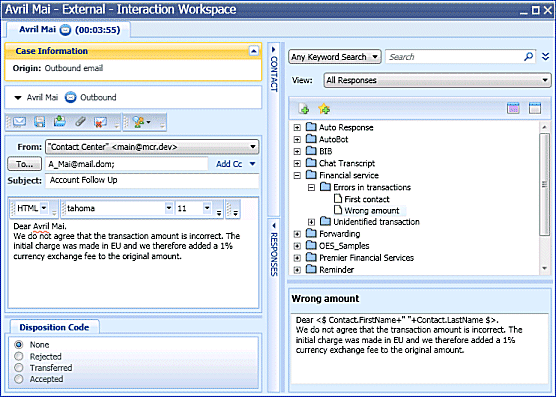Click the To... button
The height and width of the screenshot is (397, 556).
point(24,164)
